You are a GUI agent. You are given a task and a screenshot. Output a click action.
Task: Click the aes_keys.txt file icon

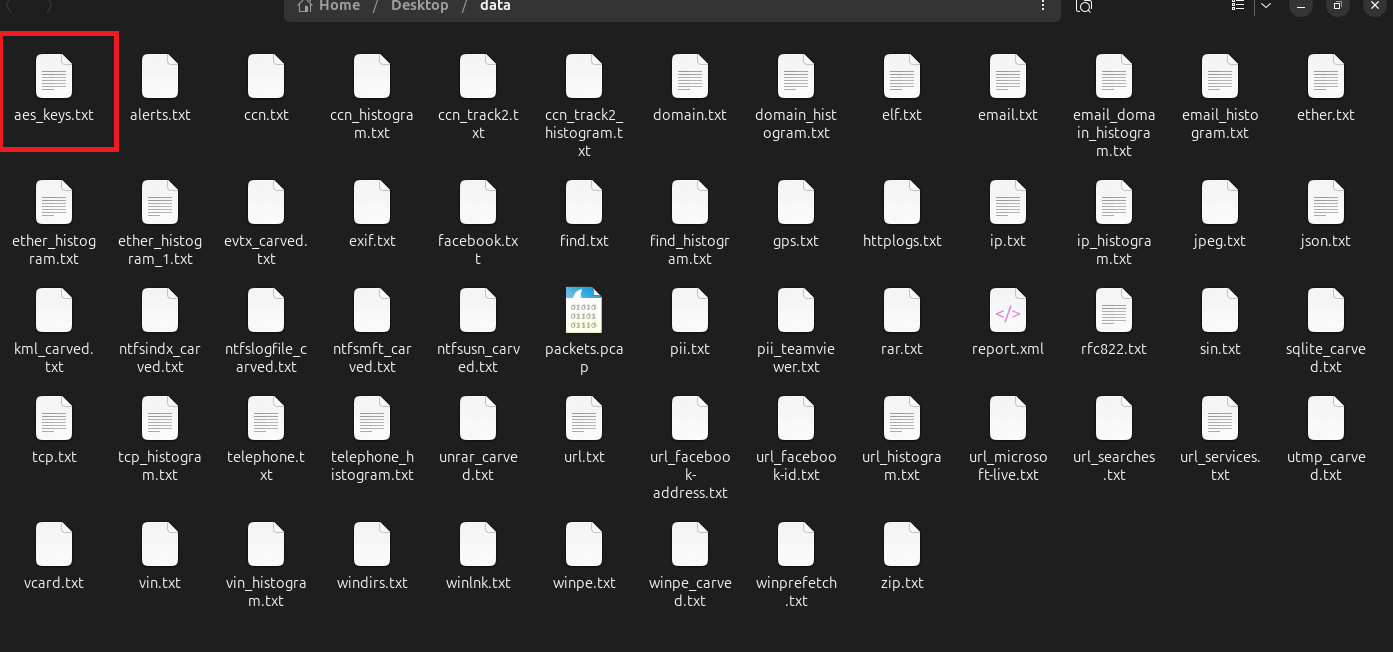point(54,76)
